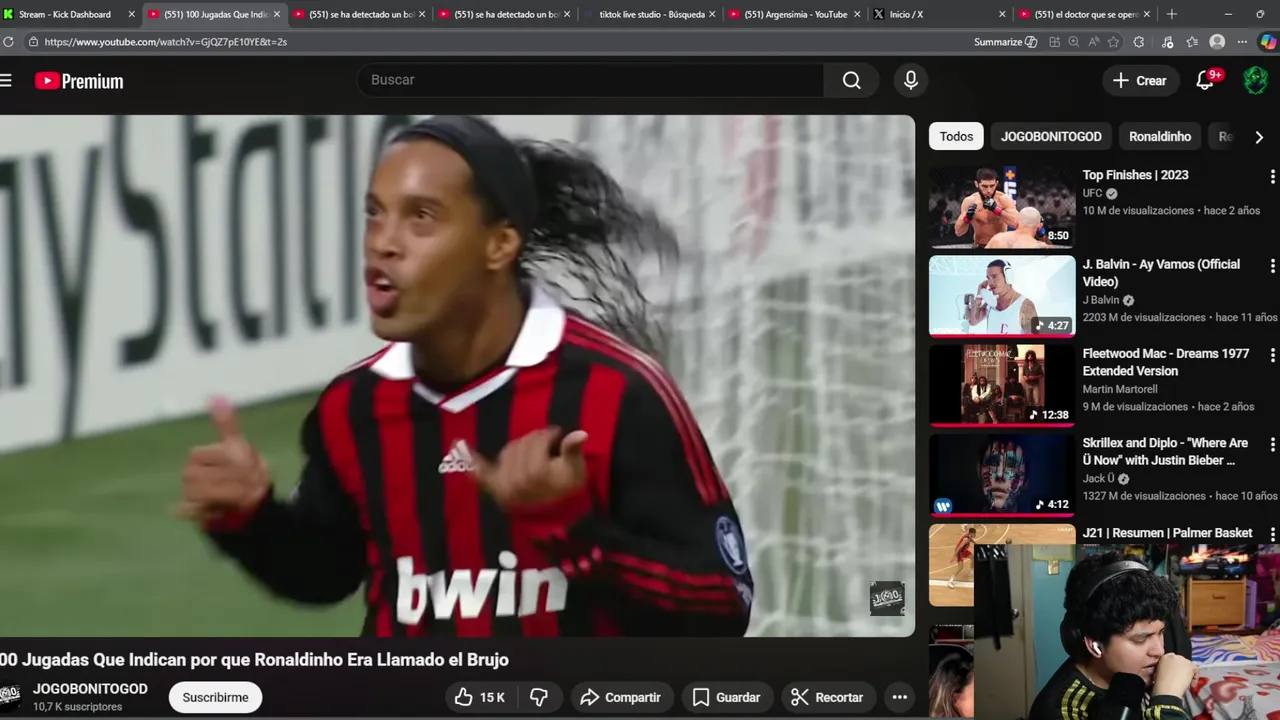Select the Todos filter chip

(956, 136)
